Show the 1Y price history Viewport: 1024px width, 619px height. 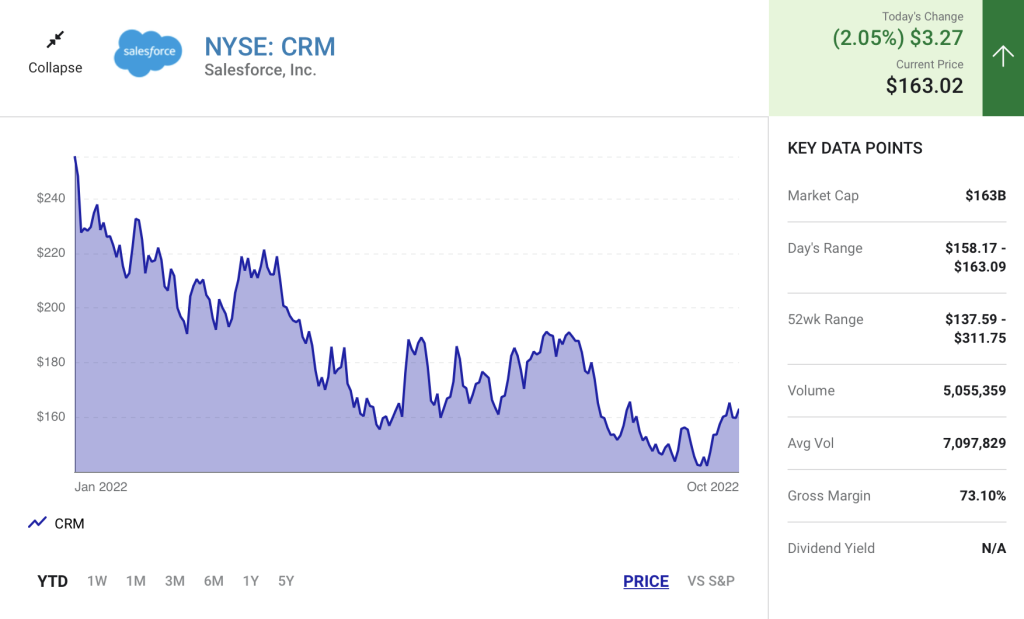coord(252,581)
